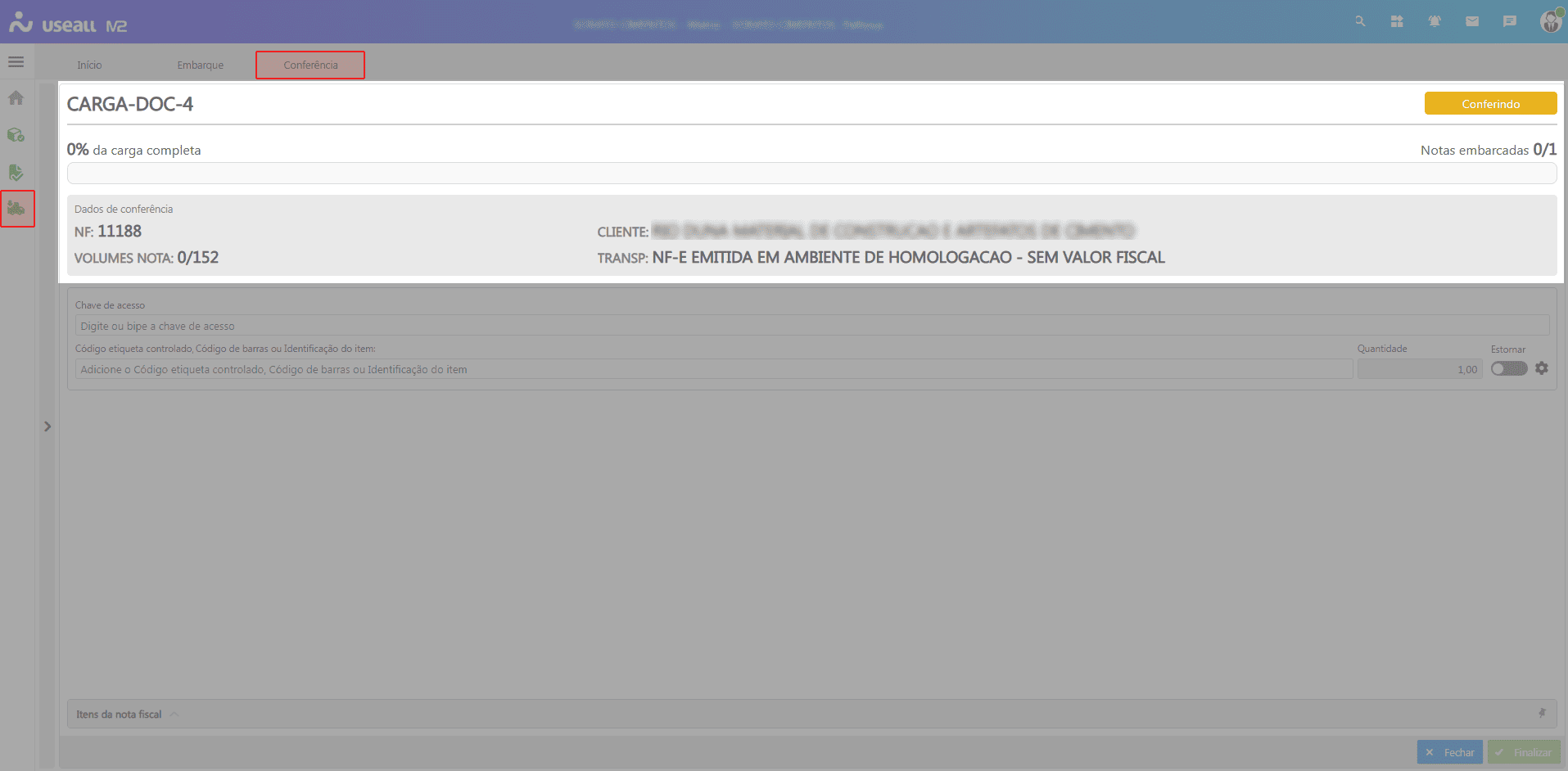Viewport: 1568px width, 771px height.
Task: Expand the collapsed side panel arrow
Action: point(47,426)
